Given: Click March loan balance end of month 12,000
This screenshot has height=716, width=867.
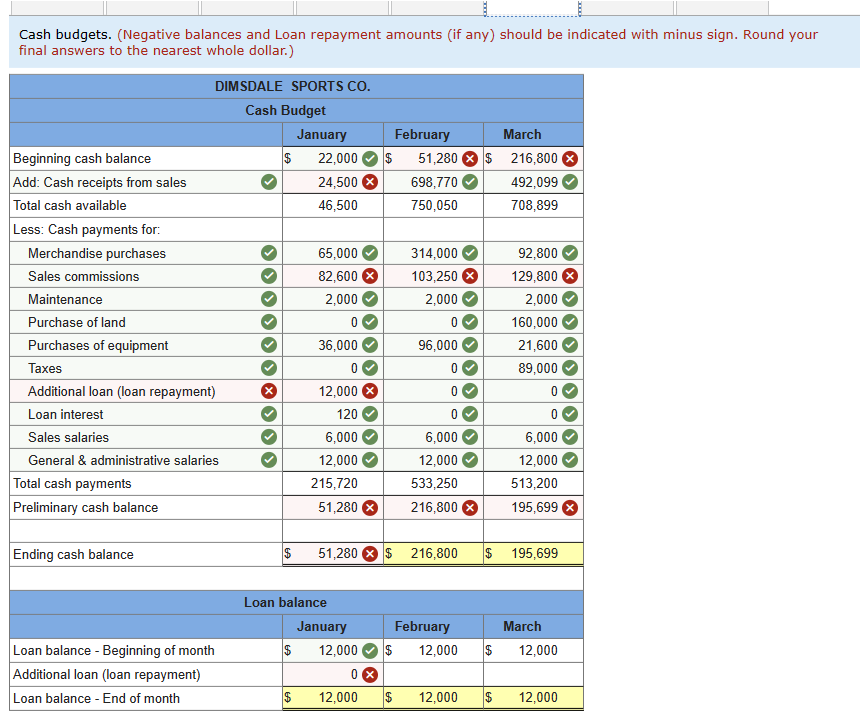Looking at the screenshot, I should pos(533,698).
